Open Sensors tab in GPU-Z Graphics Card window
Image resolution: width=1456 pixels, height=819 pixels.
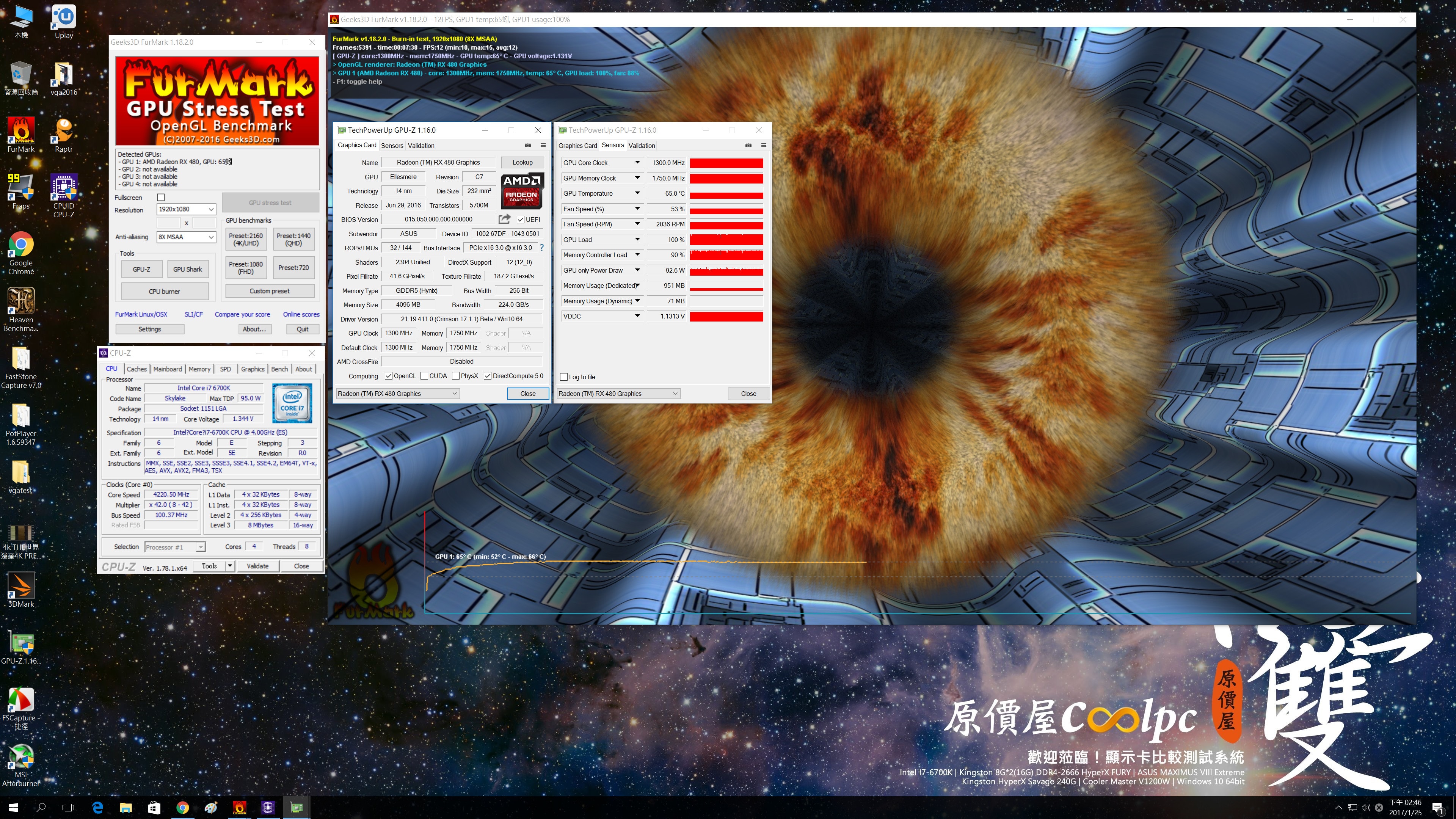392,145
